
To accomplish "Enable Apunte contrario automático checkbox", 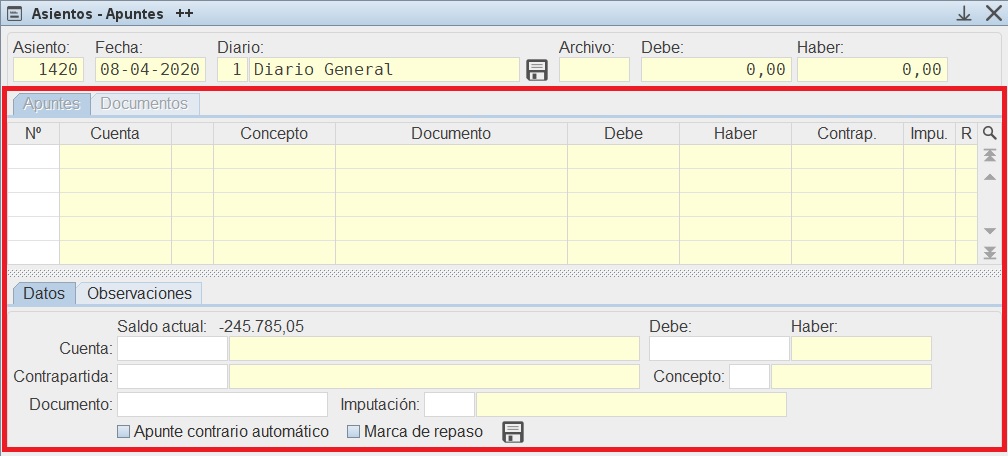I will 124,432.
